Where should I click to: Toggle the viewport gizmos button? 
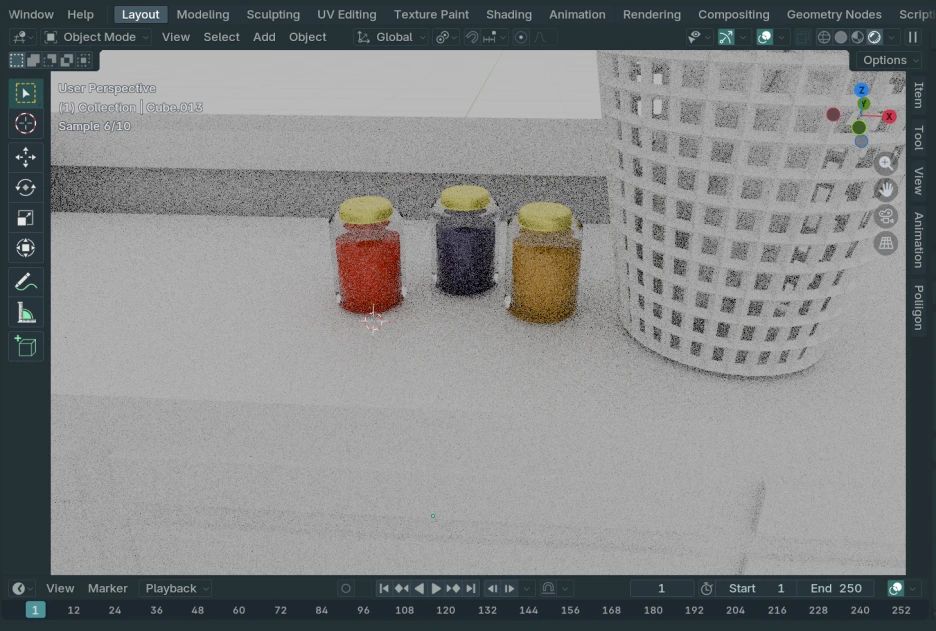(x=726, y=37)
